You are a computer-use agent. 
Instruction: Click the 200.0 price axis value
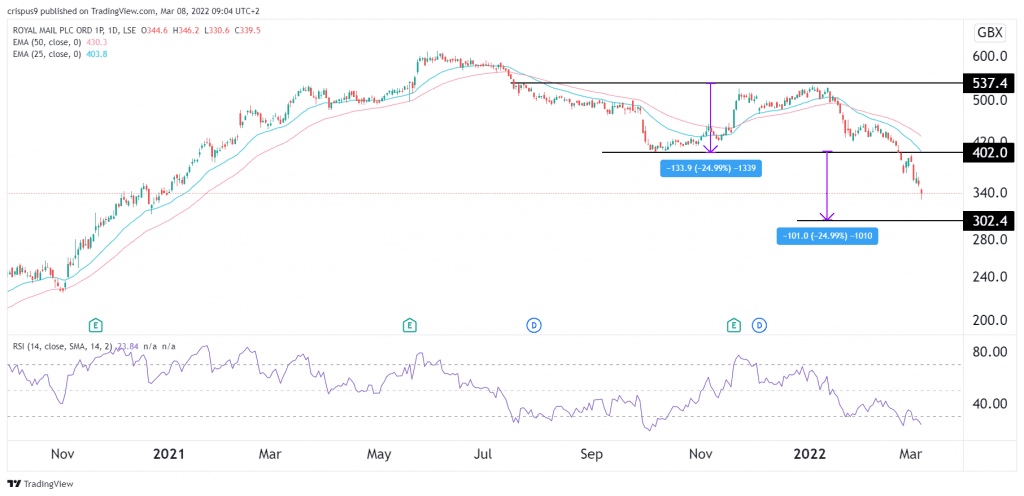pos(988,320)
